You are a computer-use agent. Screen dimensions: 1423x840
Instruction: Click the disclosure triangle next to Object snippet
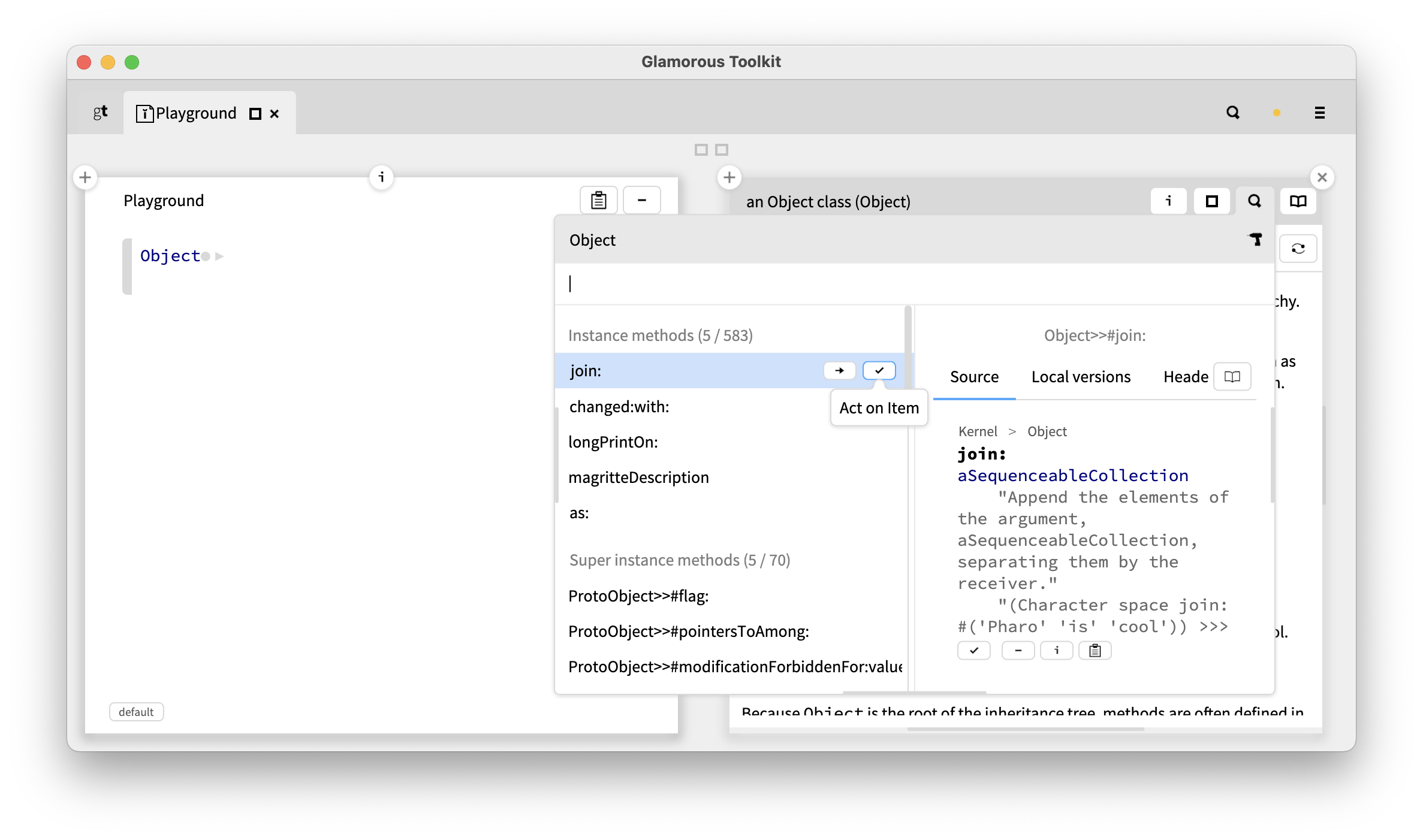pos(219,255)
